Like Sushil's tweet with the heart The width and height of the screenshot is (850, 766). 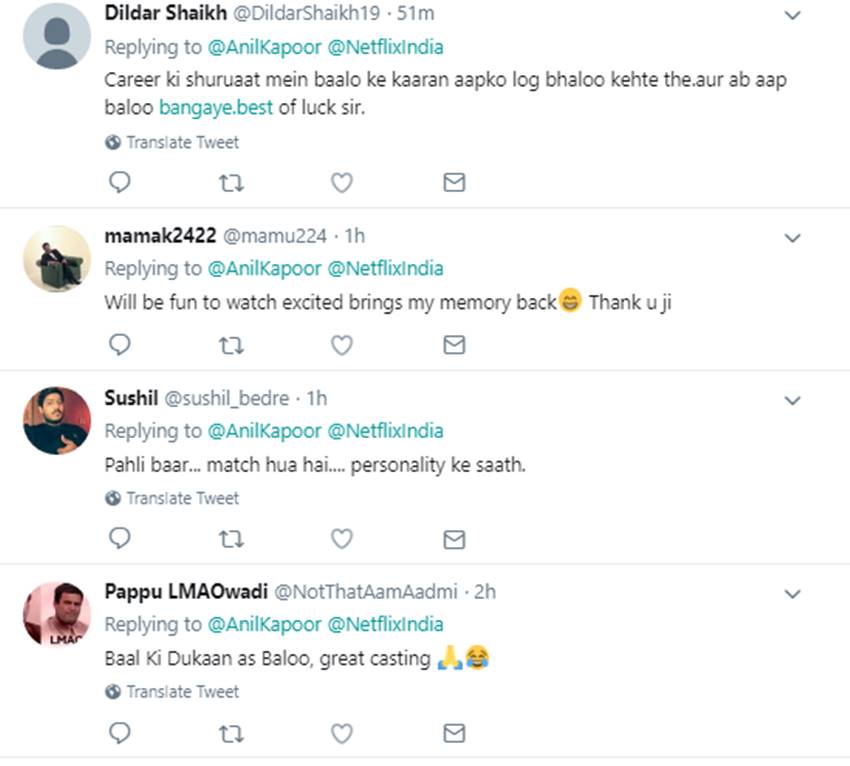[x=342, y=539]
